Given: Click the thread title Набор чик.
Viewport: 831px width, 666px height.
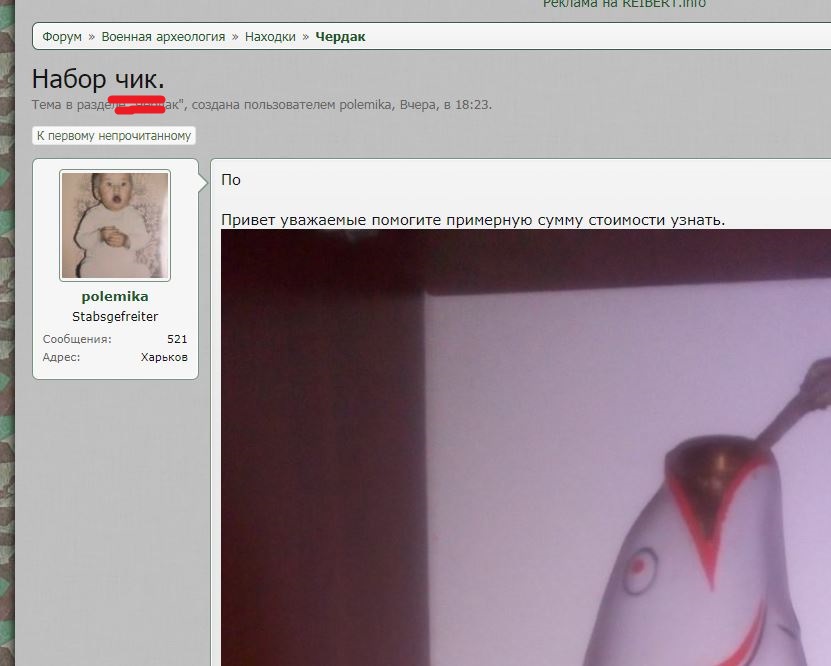Looking at the screenshot, I should pyautogui.click(x=98, y=79).
